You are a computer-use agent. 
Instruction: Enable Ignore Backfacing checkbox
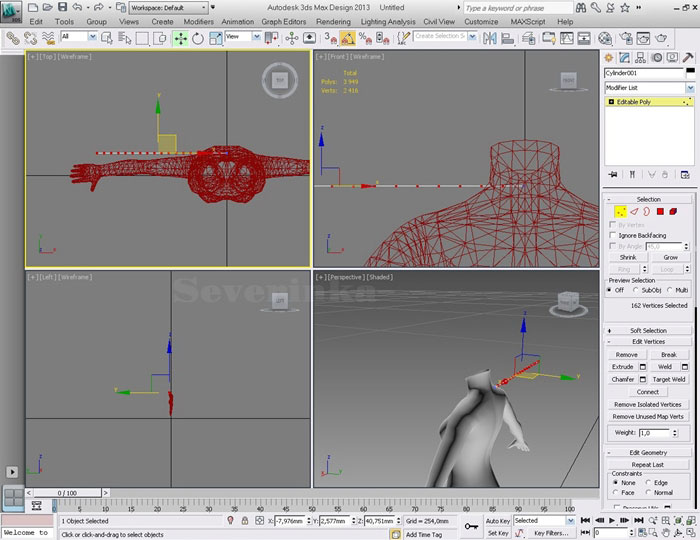(612, 235)
